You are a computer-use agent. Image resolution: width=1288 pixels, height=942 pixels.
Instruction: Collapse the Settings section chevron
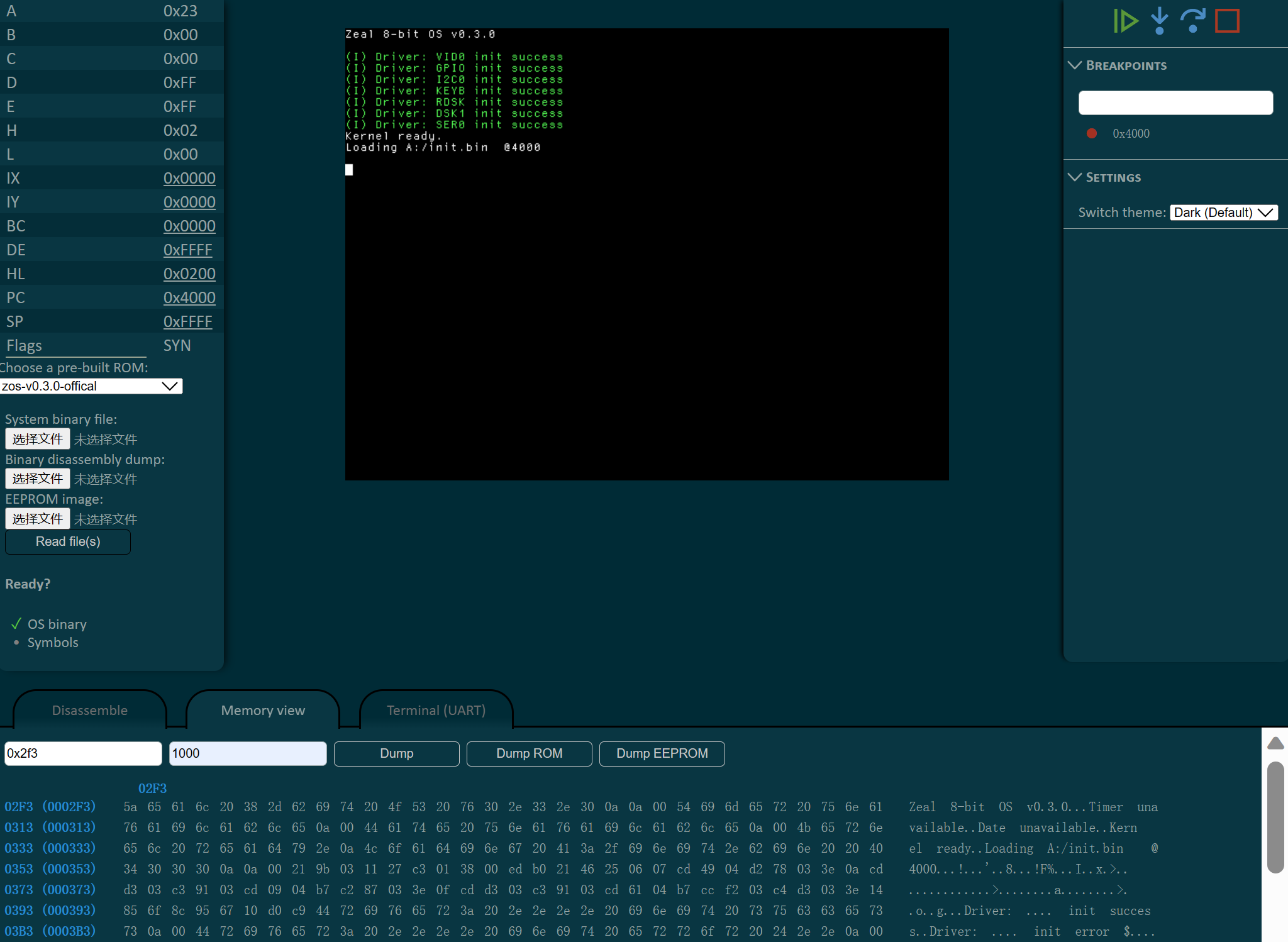coord(1075,177)
